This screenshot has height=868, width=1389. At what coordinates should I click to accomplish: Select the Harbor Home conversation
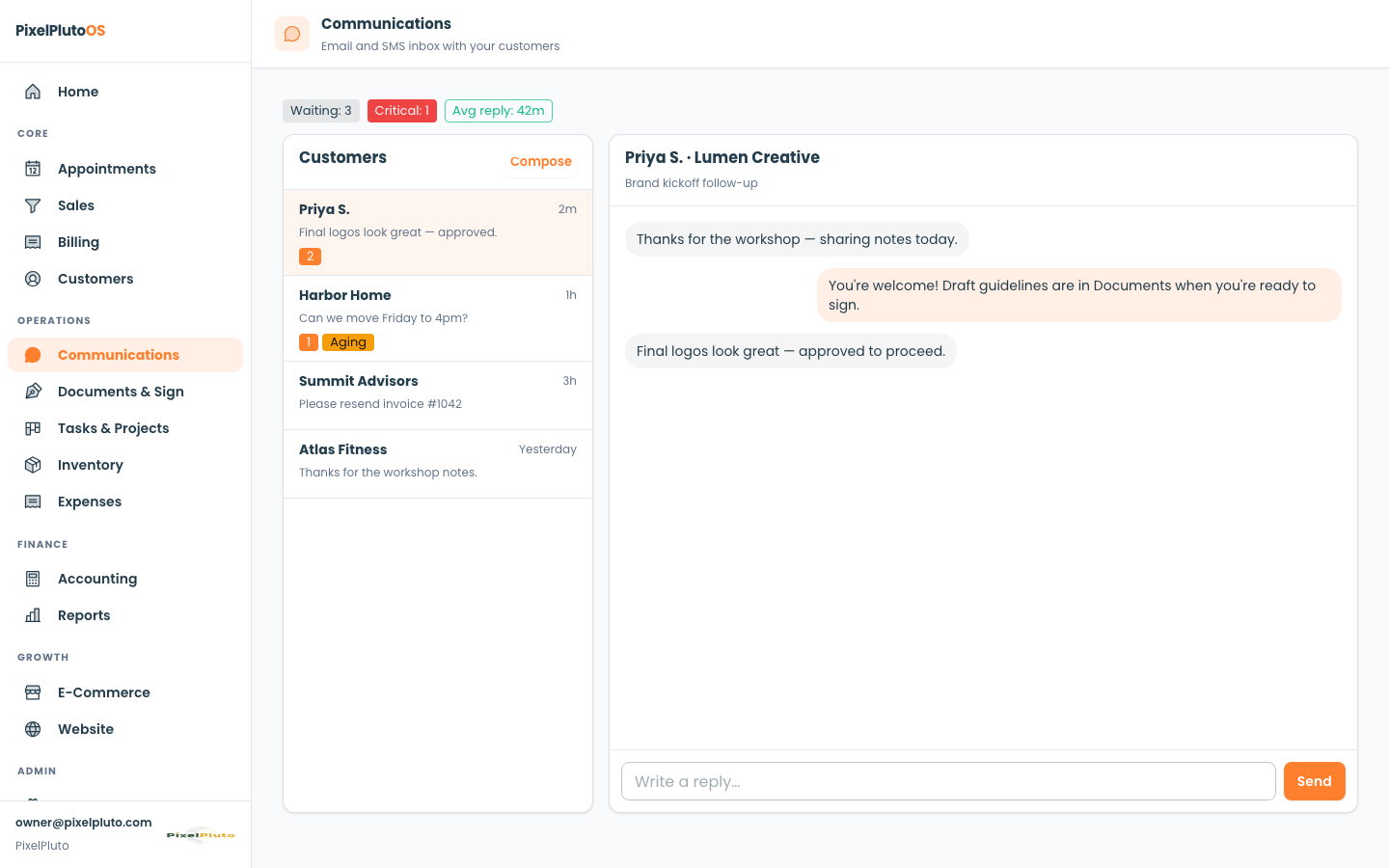[x=438, y=318]
